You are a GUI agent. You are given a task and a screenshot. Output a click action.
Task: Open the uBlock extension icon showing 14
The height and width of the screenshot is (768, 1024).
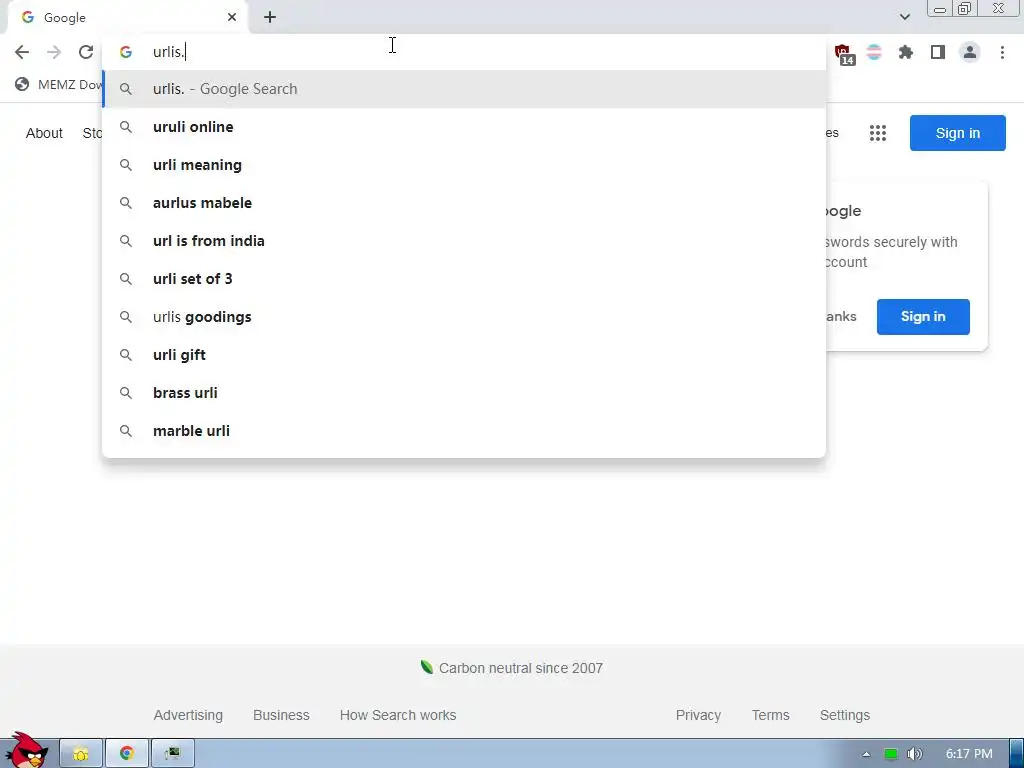click(x=844, y=54)
